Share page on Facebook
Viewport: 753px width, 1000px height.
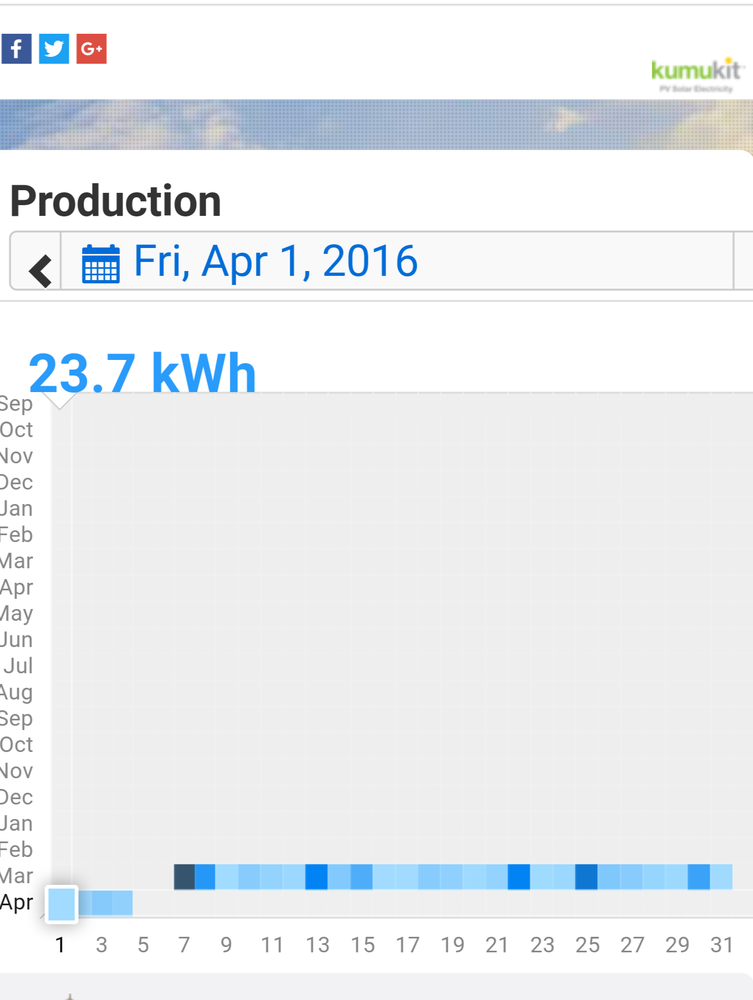click(17, 48)
